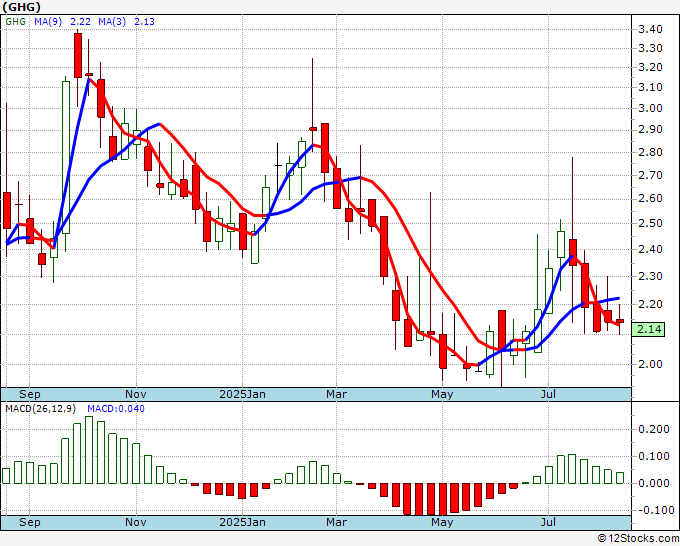The image size is (680, 546).
Task: Click the MA(3) legend label
Action: click(112, 22)
